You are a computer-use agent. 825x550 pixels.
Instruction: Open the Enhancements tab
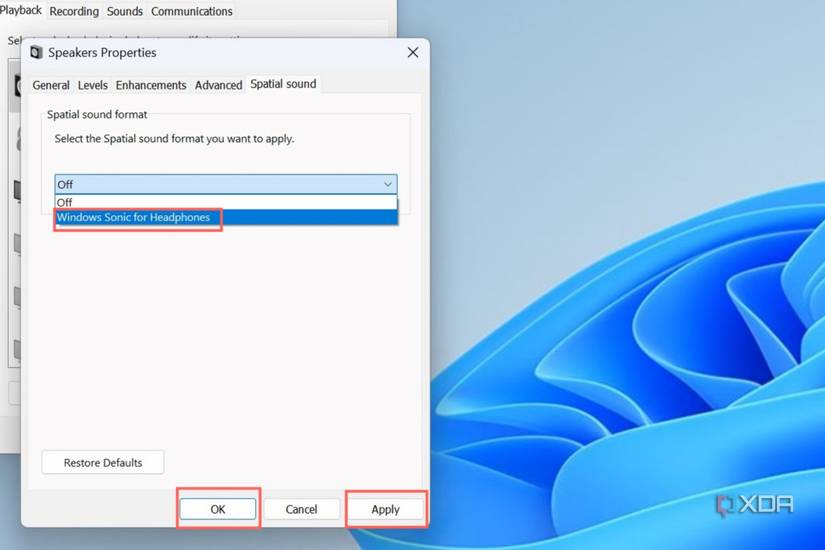tap(151, 85)
